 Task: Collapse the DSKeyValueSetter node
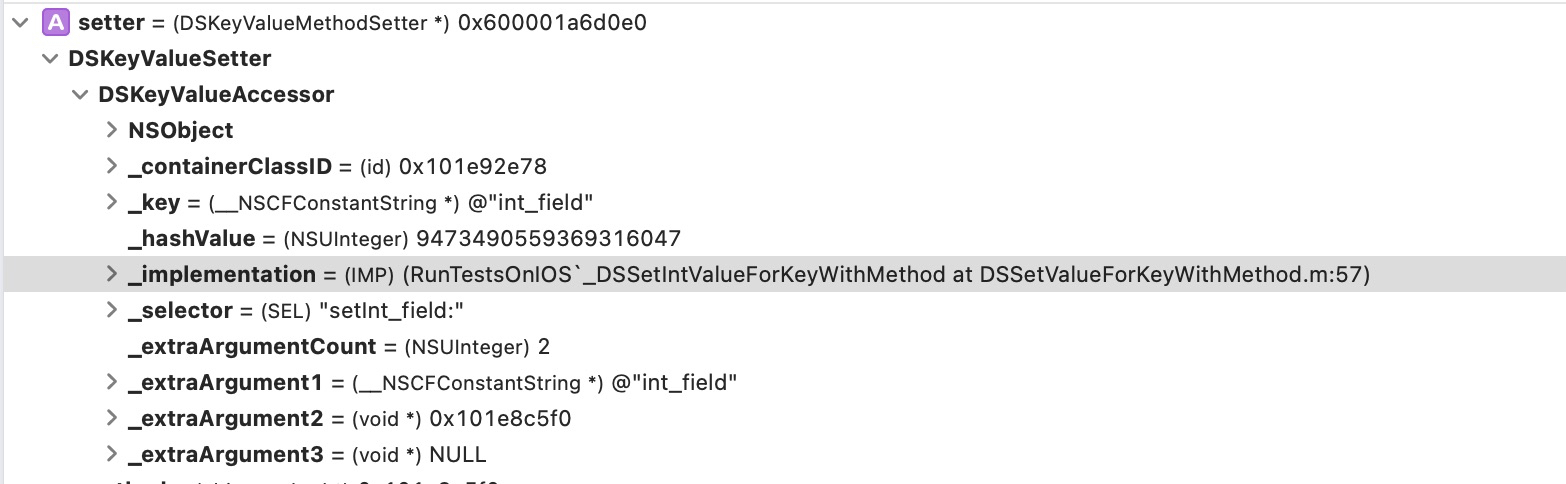pos(48,58)
